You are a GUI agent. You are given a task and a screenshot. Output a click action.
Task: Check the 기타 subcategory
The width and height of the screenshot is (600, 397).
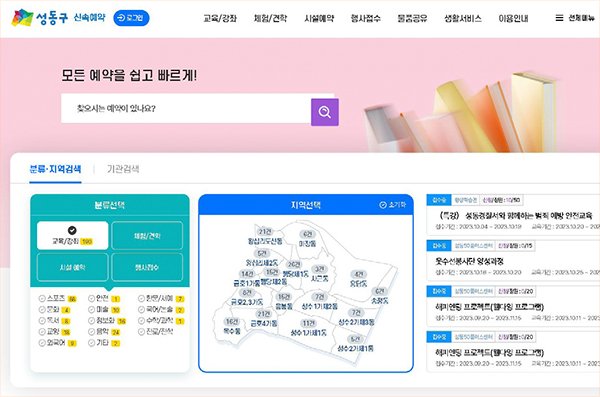pos(104,343)
